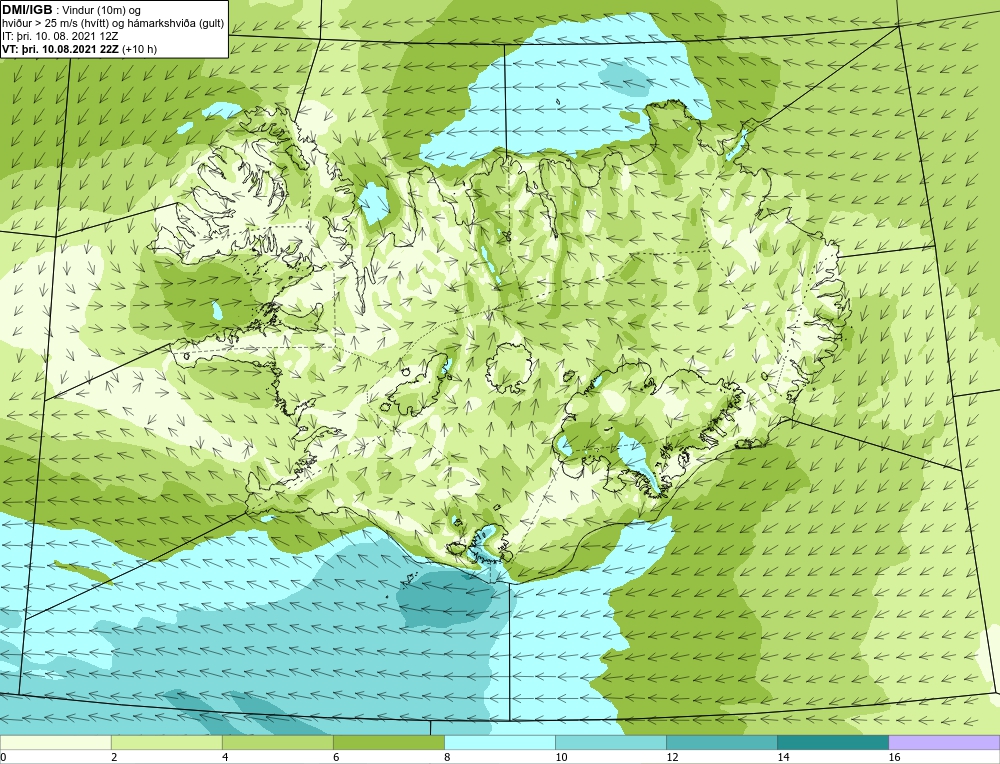1000x764 pixels.
Task: Click the 'hviður > 25 m/s' description line
Action: [x=113, y=24]
